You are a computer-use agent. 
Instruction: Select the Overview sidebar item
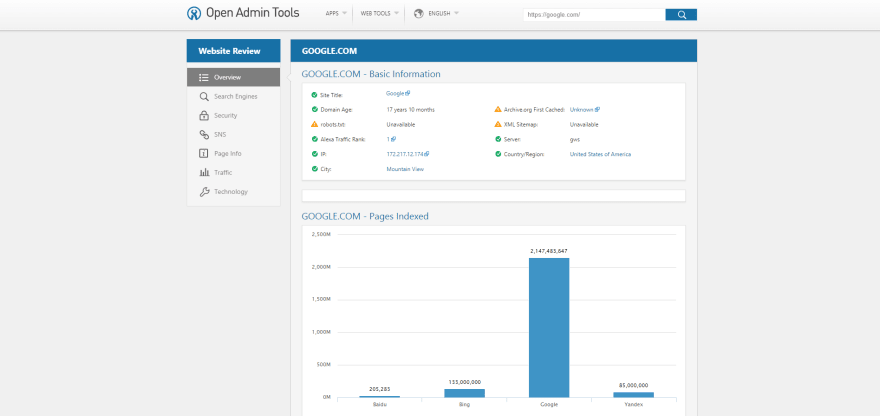pyautogui.click(x=233, y=77)
